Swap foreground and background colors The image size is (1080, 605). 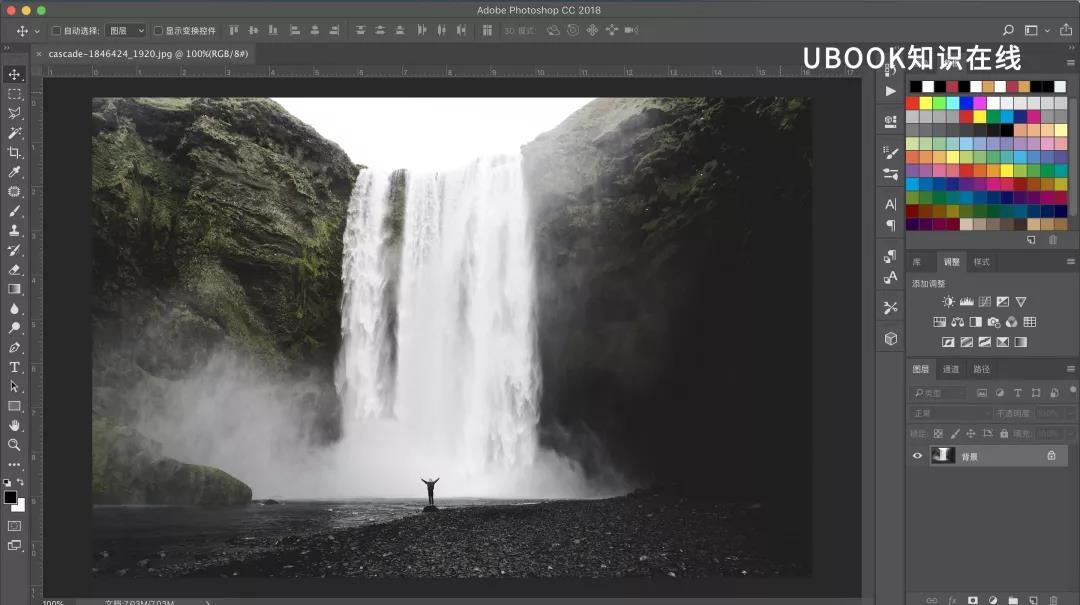pos(21,482)
